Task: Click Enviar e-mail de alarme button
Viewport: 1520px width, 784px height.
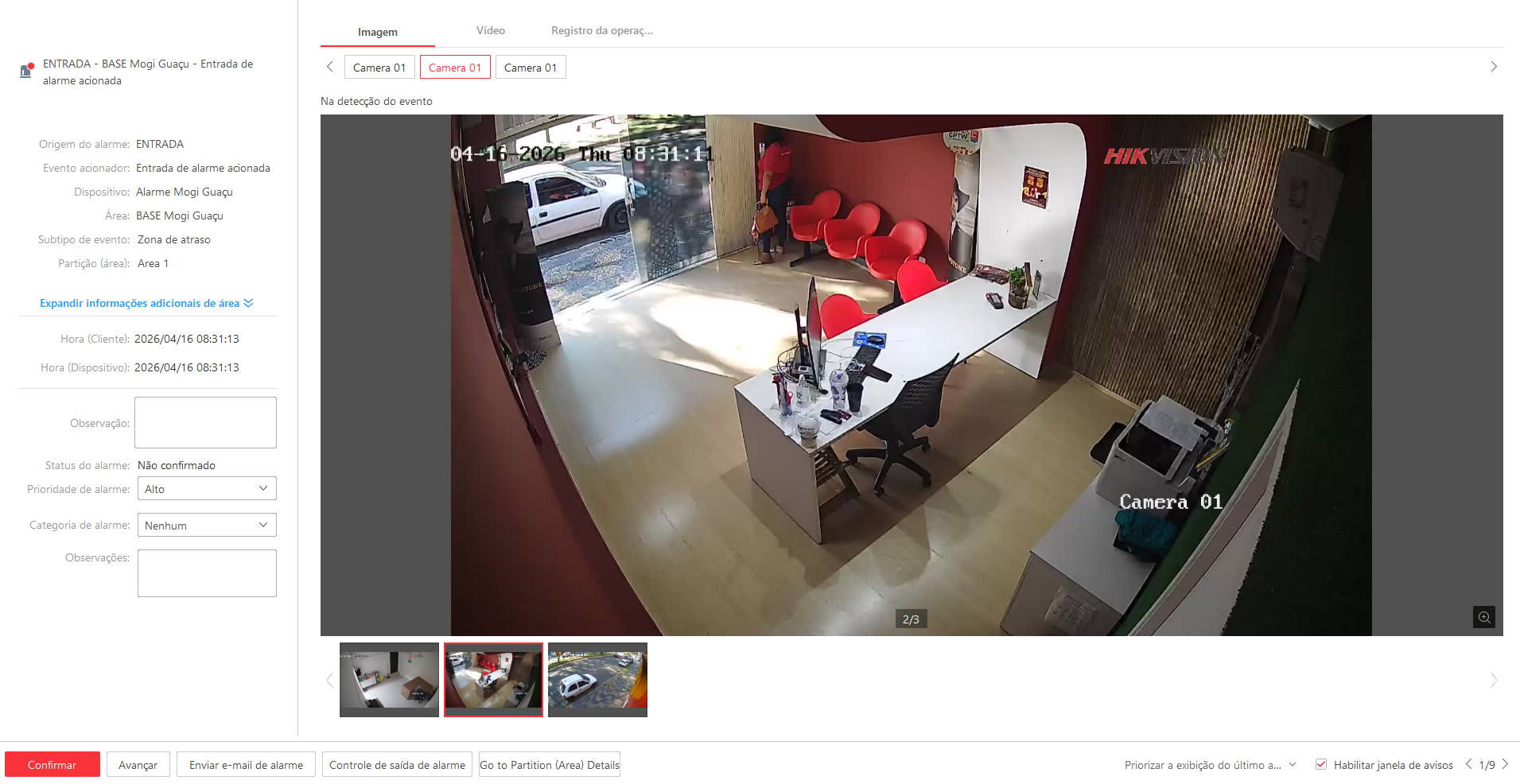Action: point(246,765)
